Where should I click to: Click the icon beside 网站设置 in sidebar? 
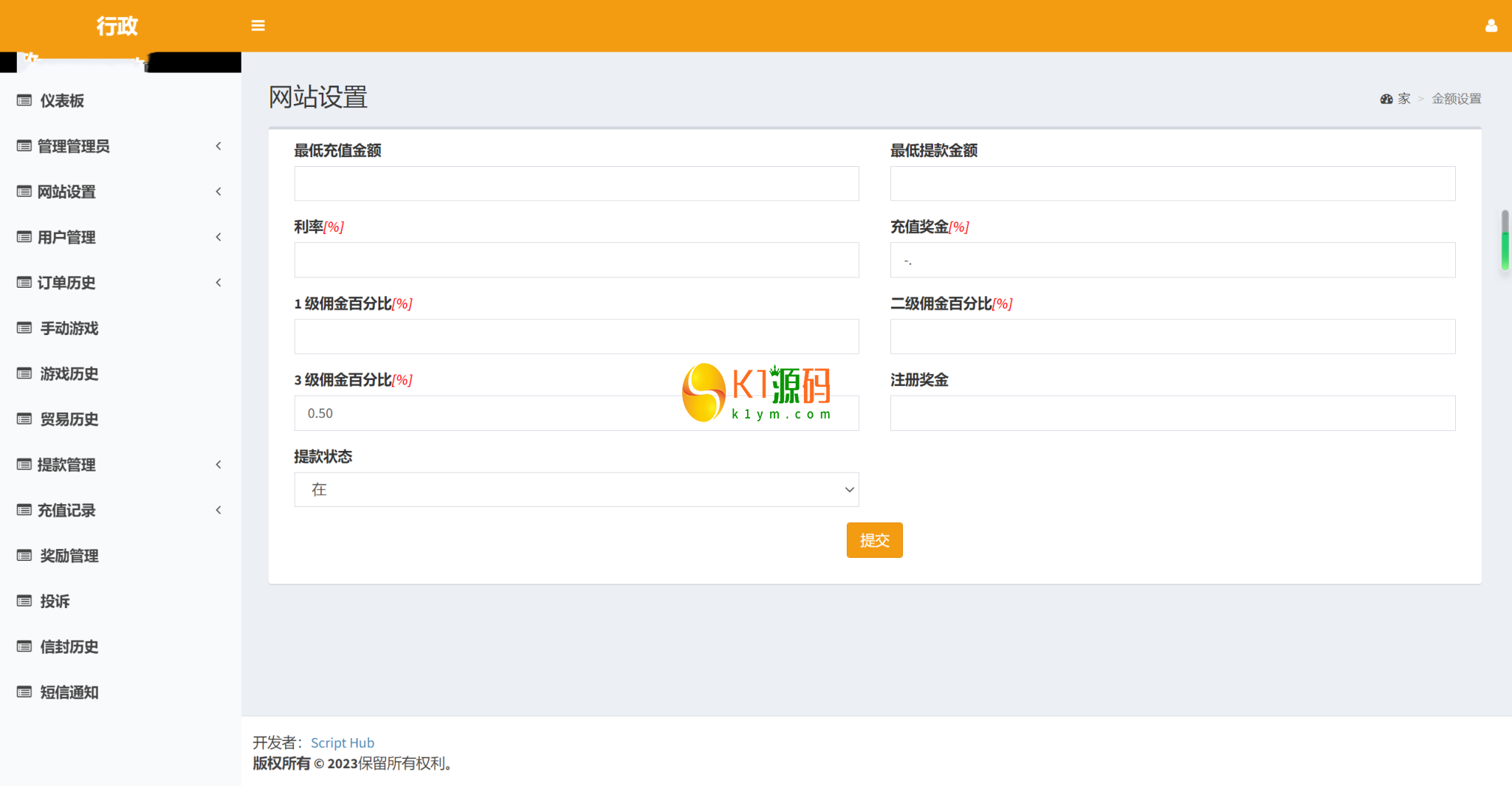pyautogui.click(x=24, y=192)
